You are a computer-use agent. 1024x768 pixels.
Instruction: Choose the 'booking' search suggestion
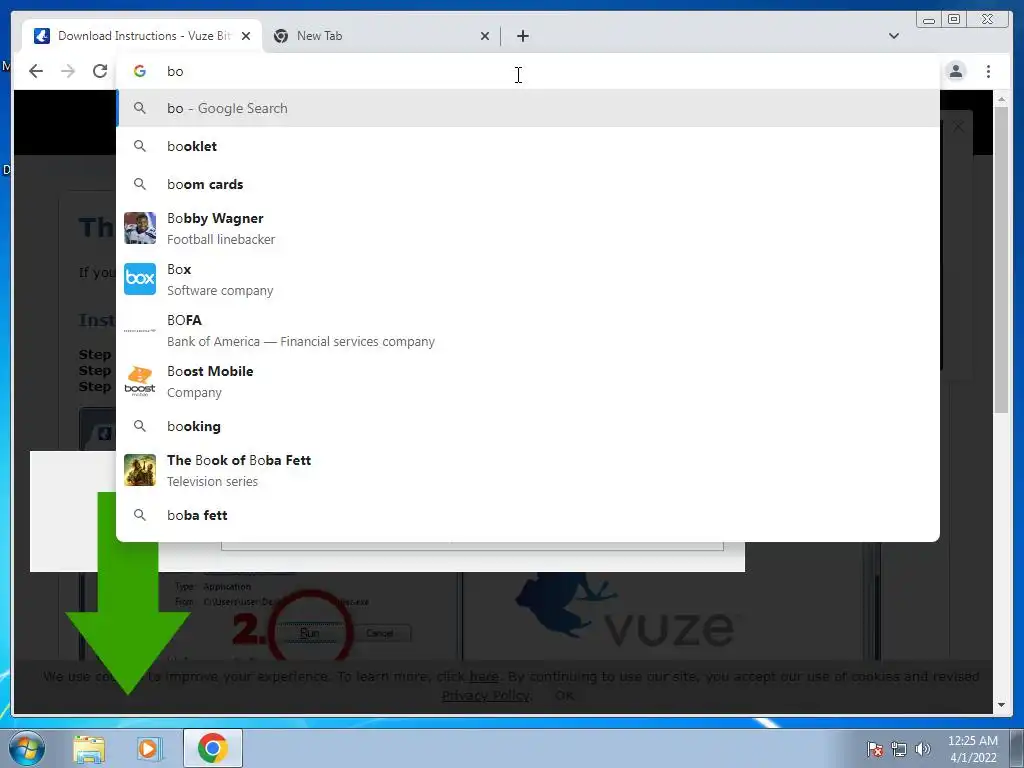pyautogui.click(x=528, y=426)
